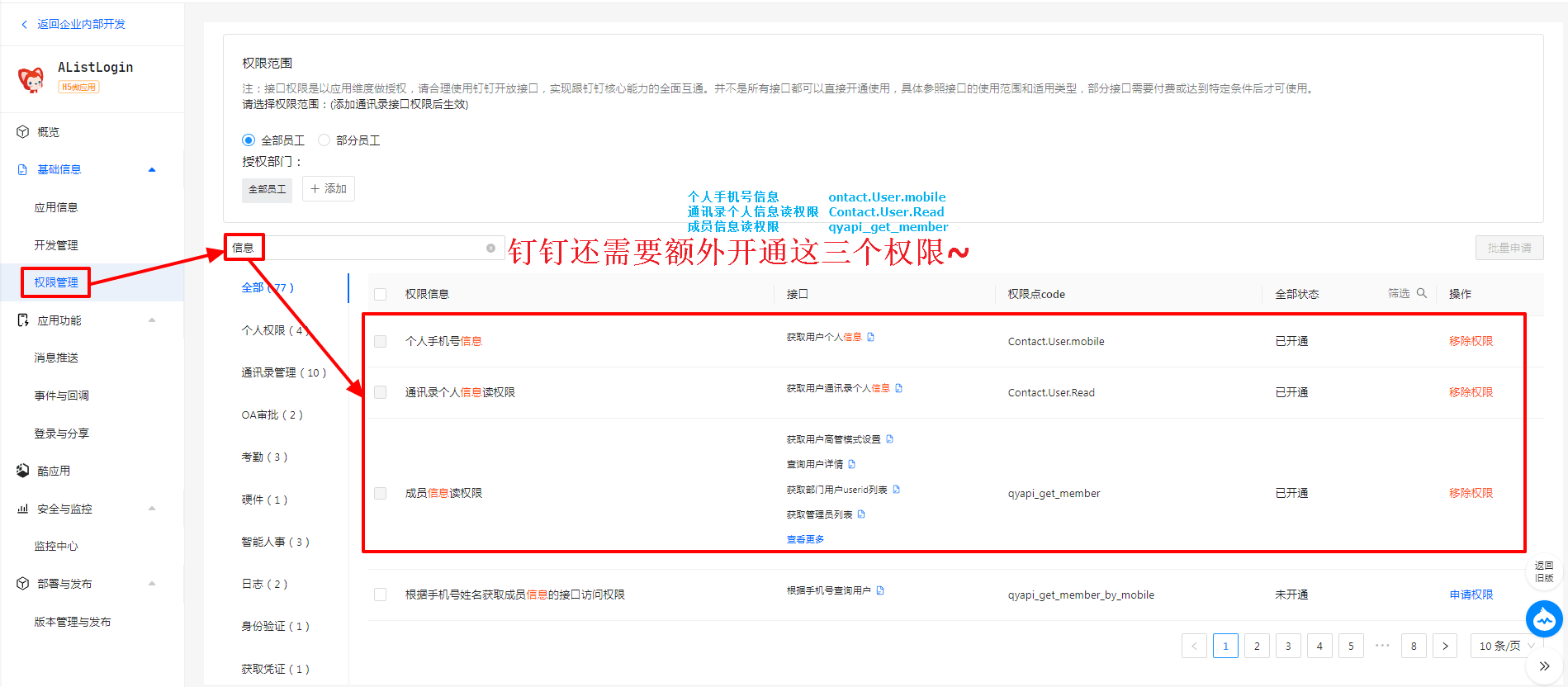Remove permission for Contact.User.mobile row

tap(1471, 341)
